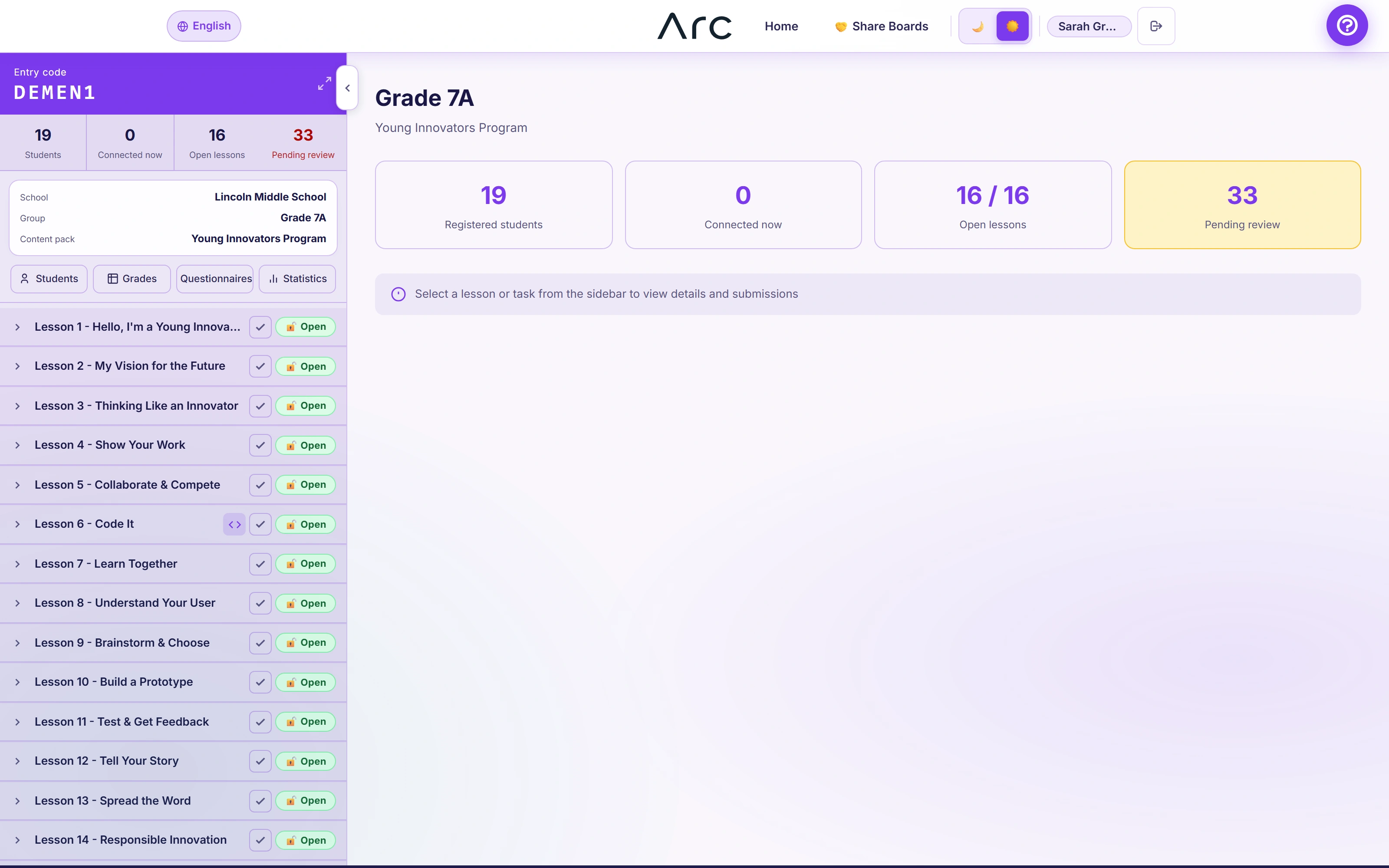The height and width of the screenshot is (868, 1389).
Task: Select Lesson 12 - Tell Your Story title
Action: [106, 761]
